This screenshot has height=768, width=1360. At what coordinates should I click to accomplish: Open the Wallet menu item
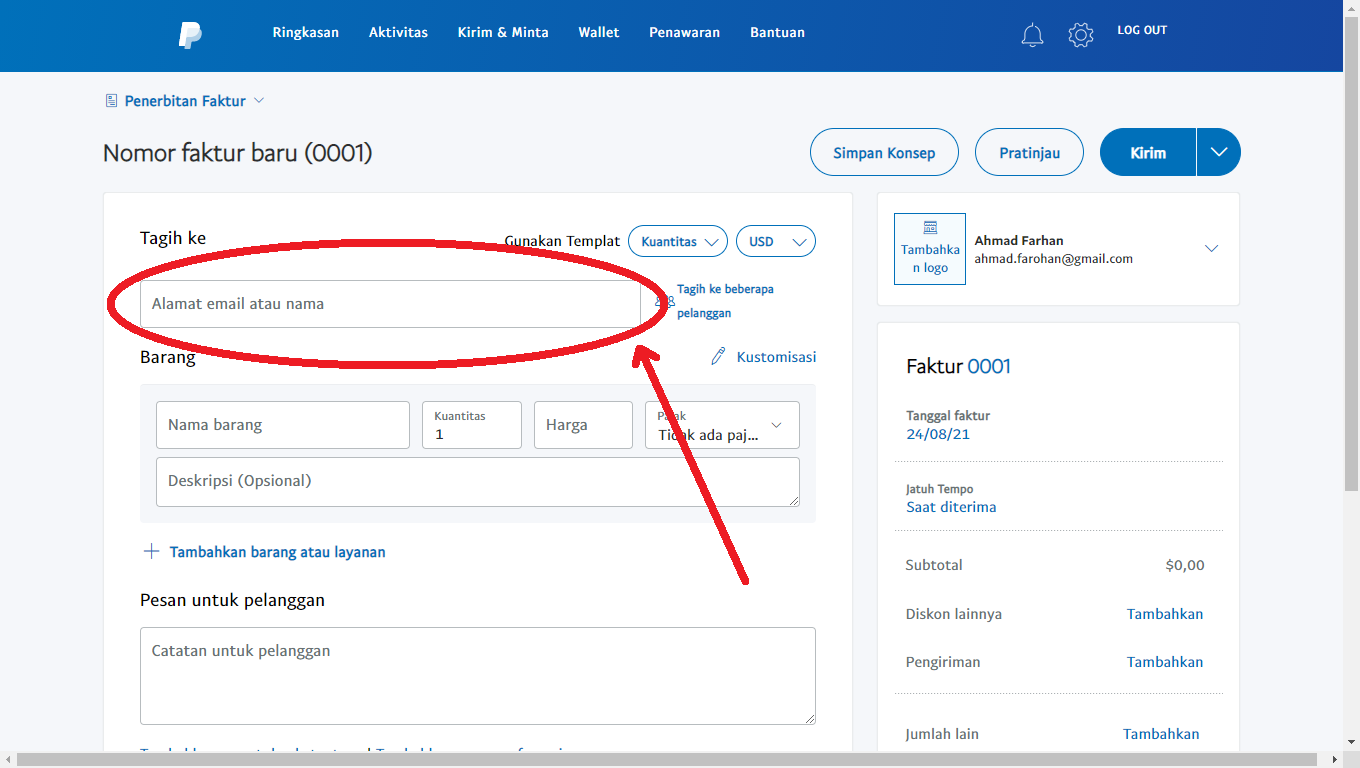599,32
